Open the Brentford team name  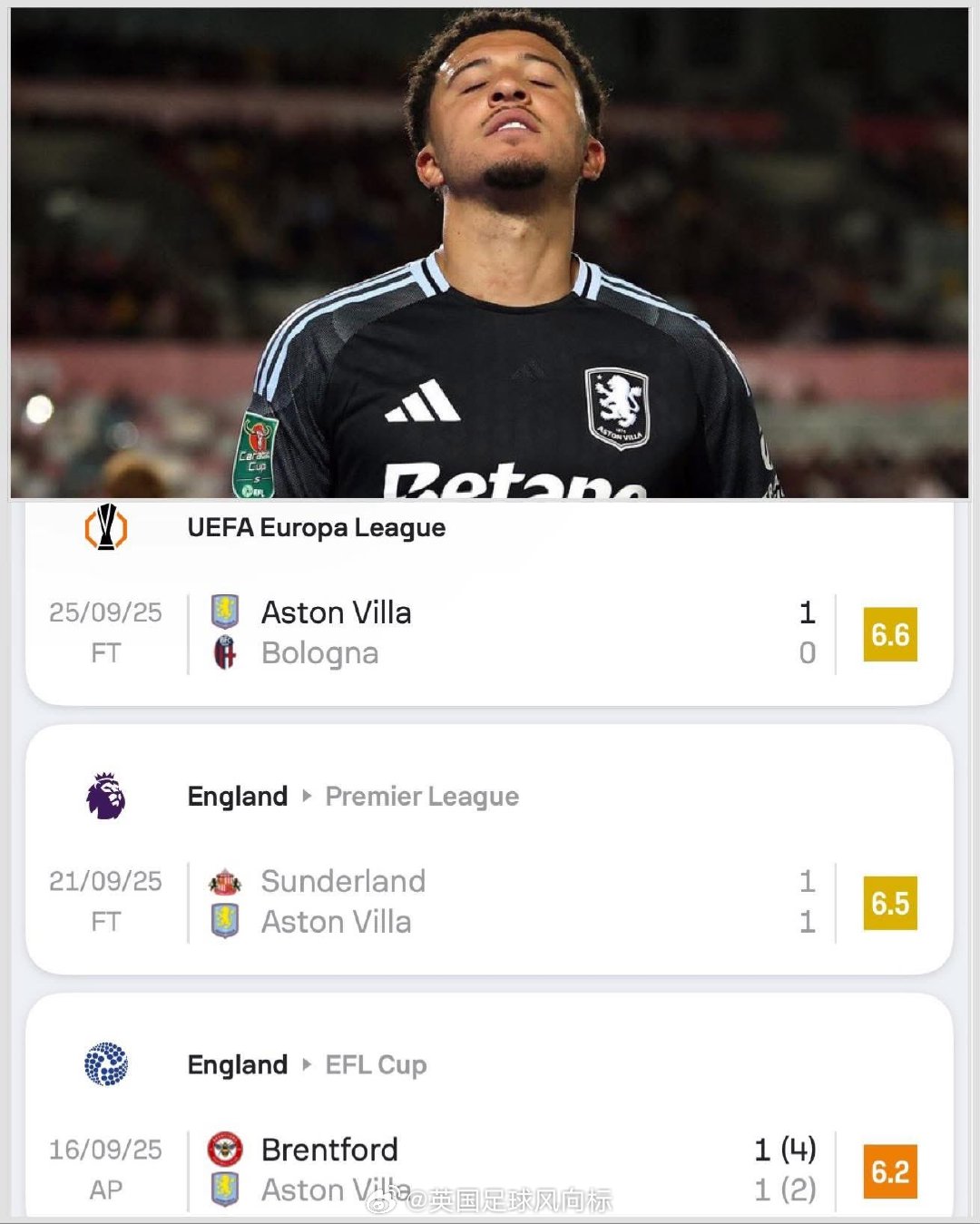click(329, 1150)
